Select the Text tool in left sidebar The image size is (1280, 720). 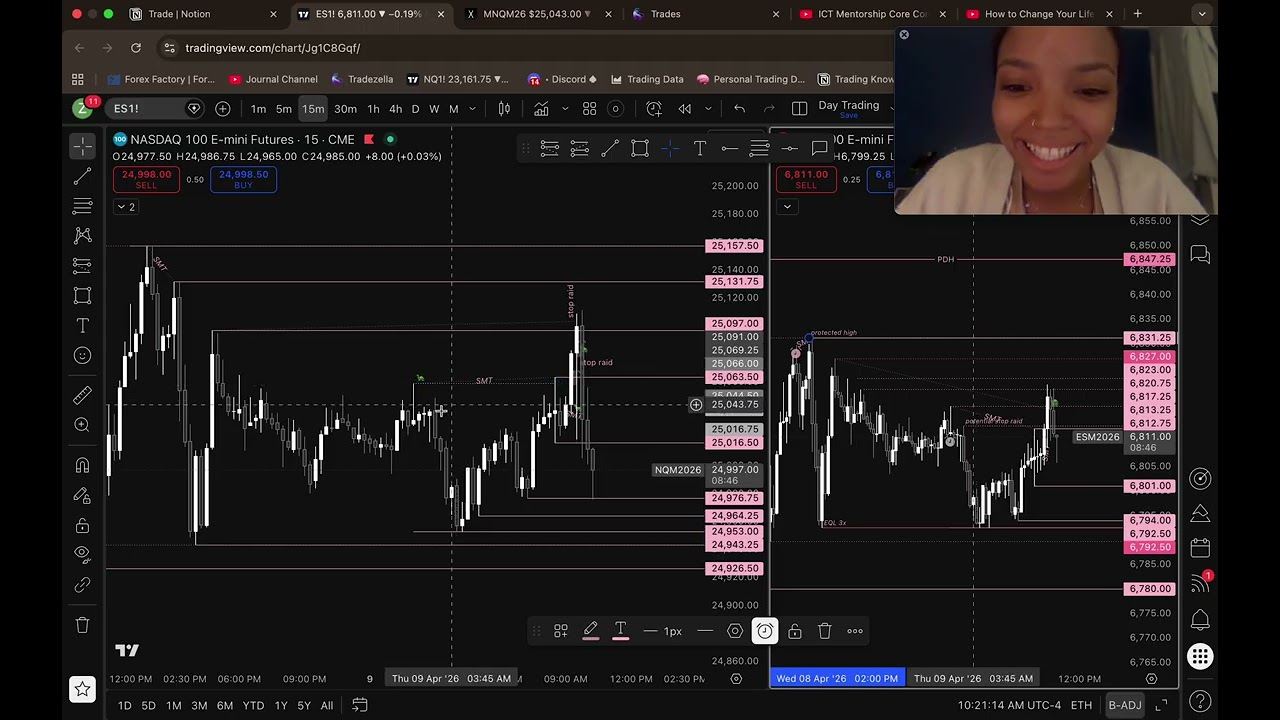pos(82,326)
